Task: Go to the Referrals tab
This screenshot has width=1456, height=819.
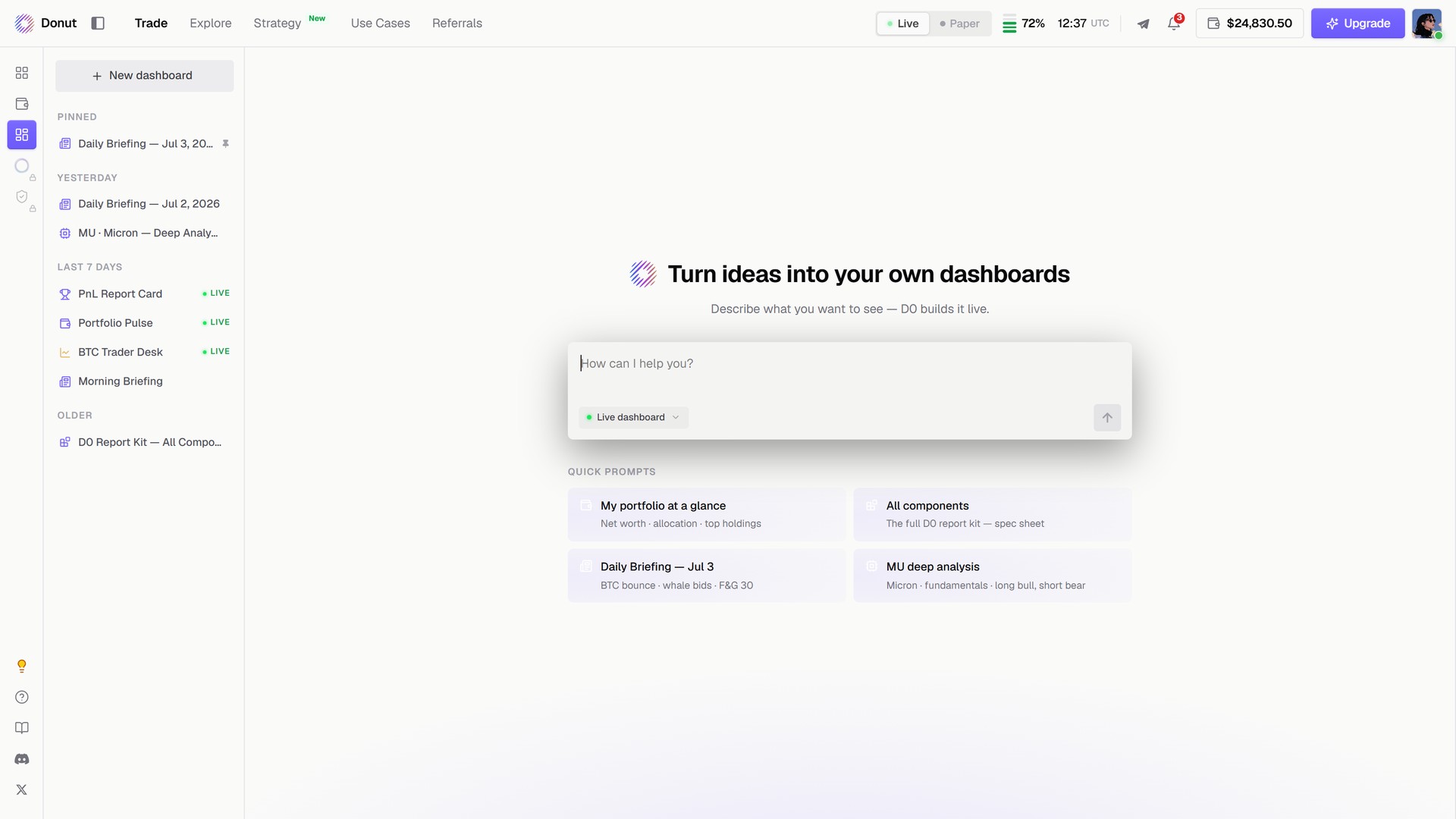Action: [x=457, y=24]
